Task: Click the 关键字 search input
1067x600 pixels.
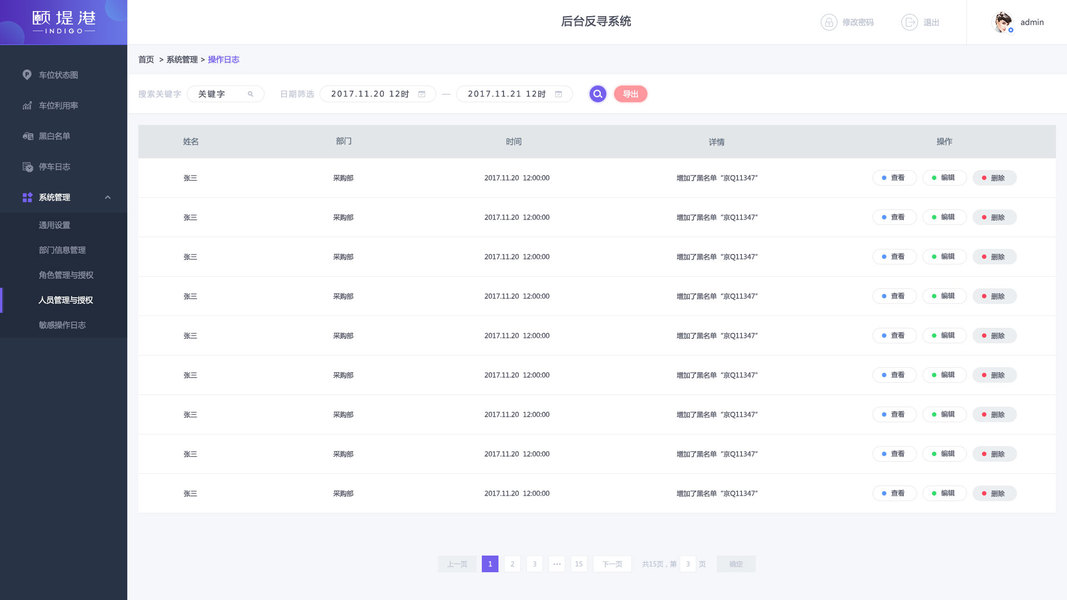Action: 225,94
